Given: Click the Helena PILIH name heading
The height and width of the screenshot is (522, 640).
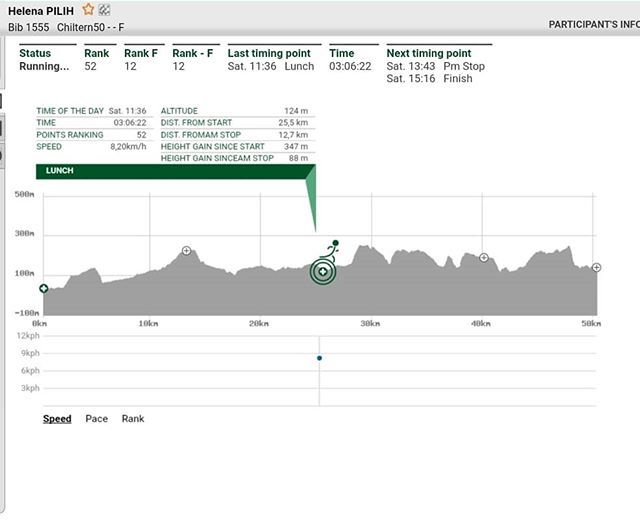Looking at the screenshot, I should point(41,11).
